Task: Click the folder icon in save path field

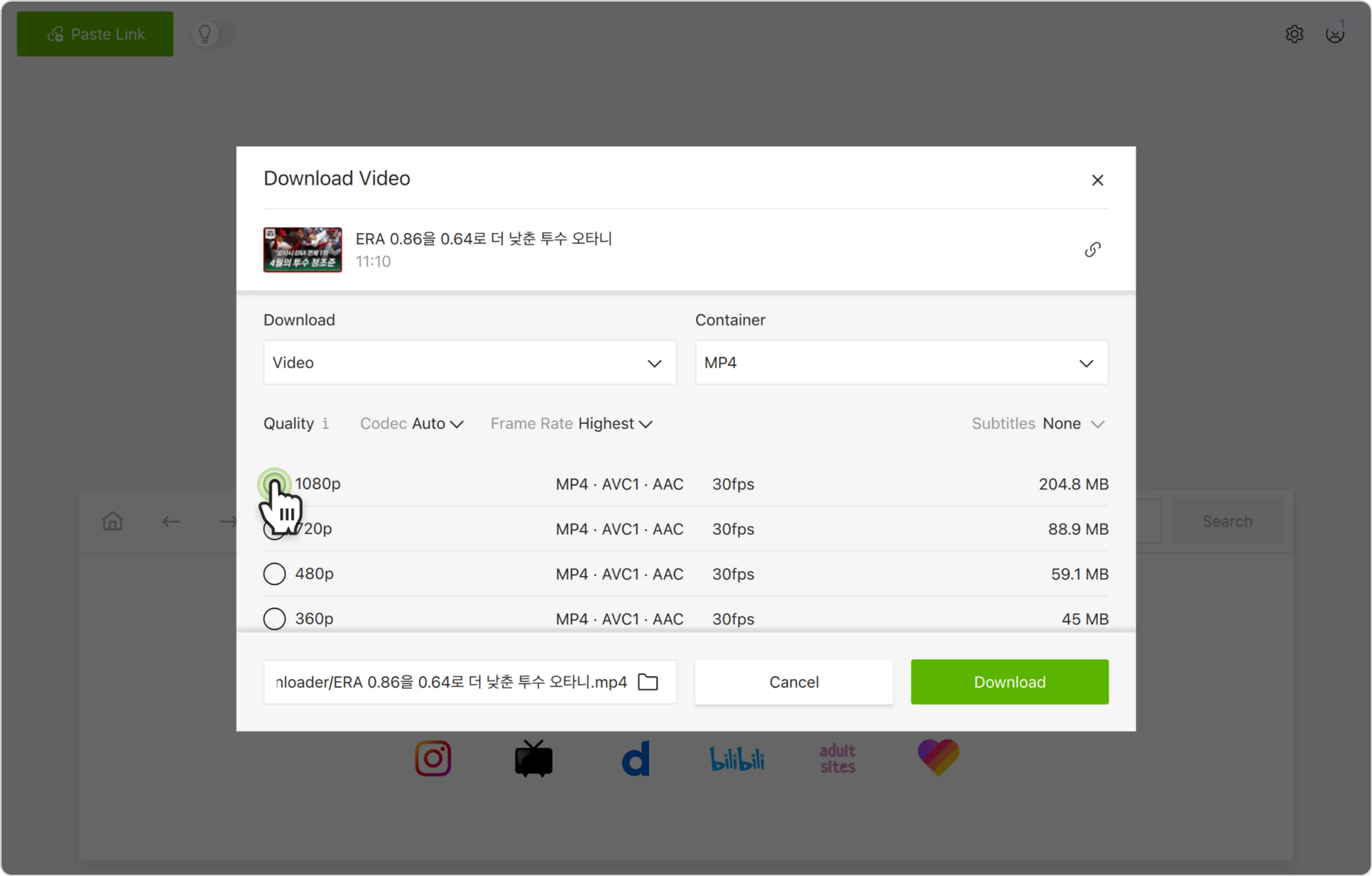Action: pos(648,682)
